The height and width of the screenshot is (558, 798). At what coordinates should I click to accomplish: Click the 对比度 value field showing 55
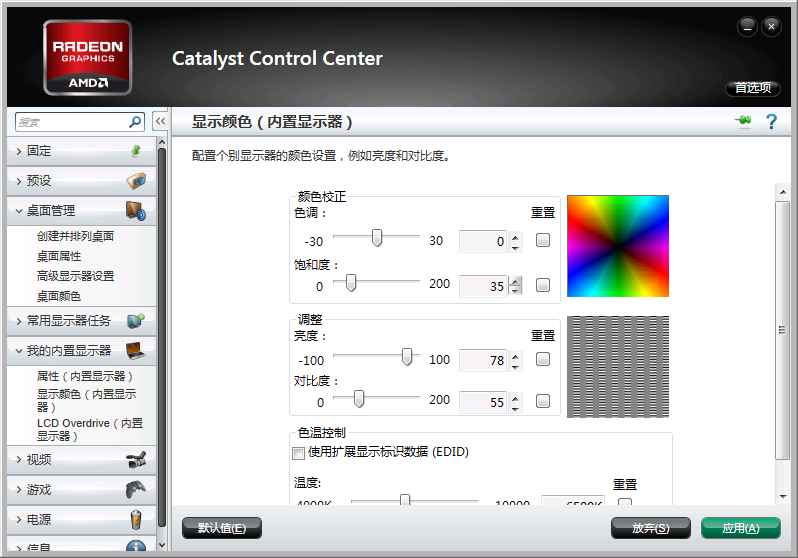click(483, 402)
